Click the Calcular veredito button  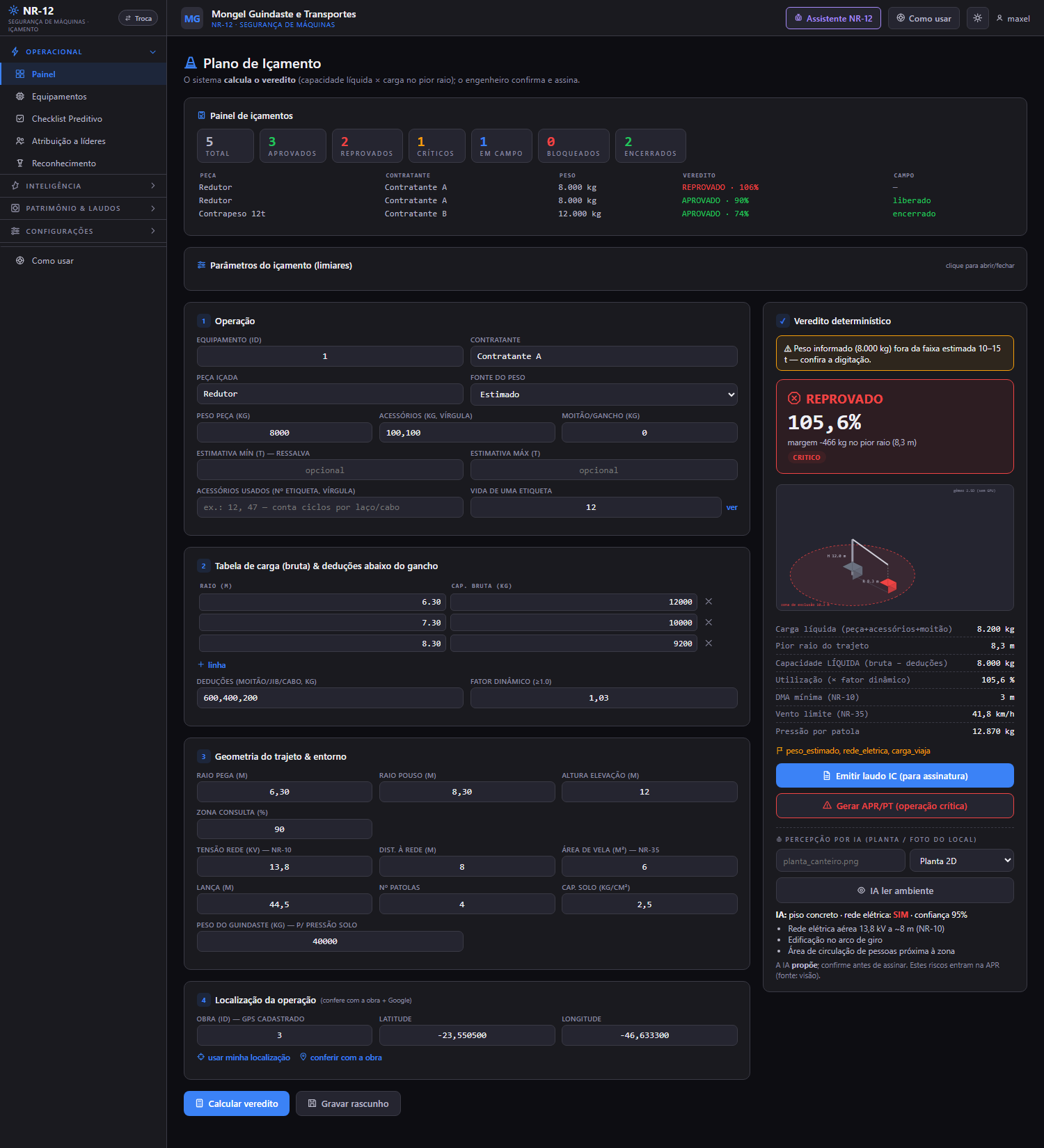point(237,1103)
